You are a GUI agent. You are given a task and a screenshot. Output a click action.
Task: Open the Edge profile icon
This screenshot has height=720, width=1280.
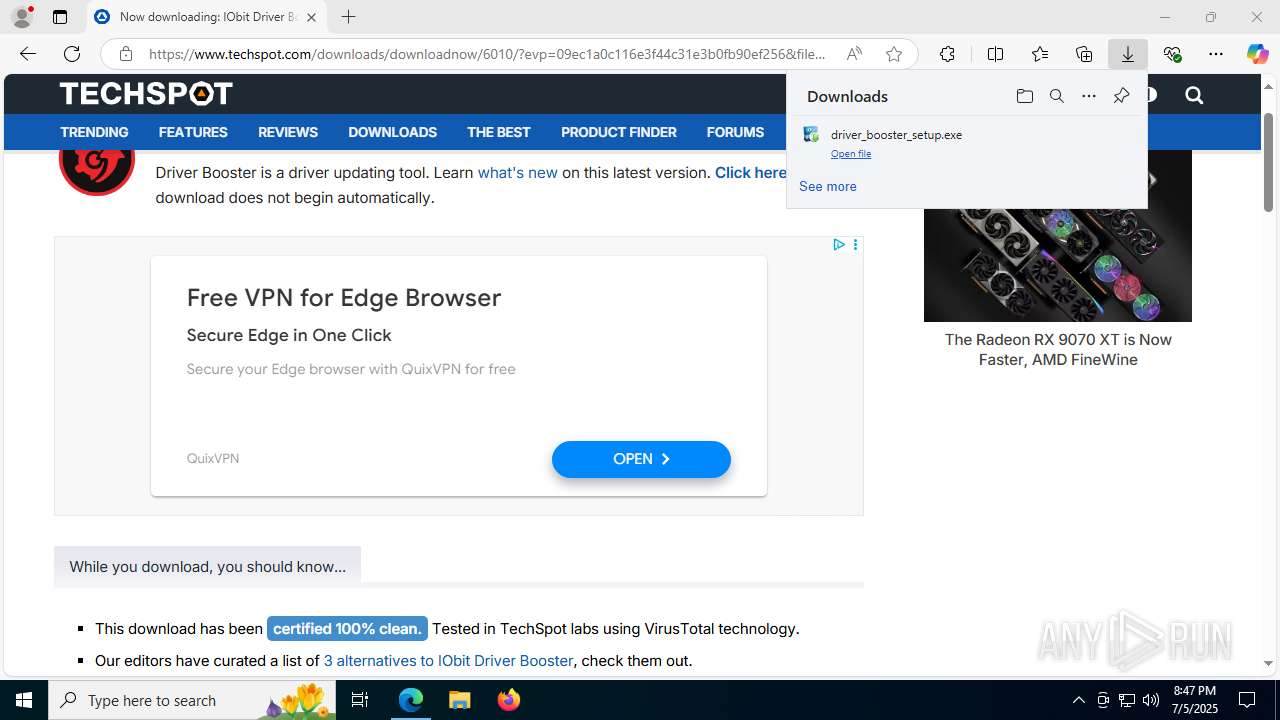(22, 17)
